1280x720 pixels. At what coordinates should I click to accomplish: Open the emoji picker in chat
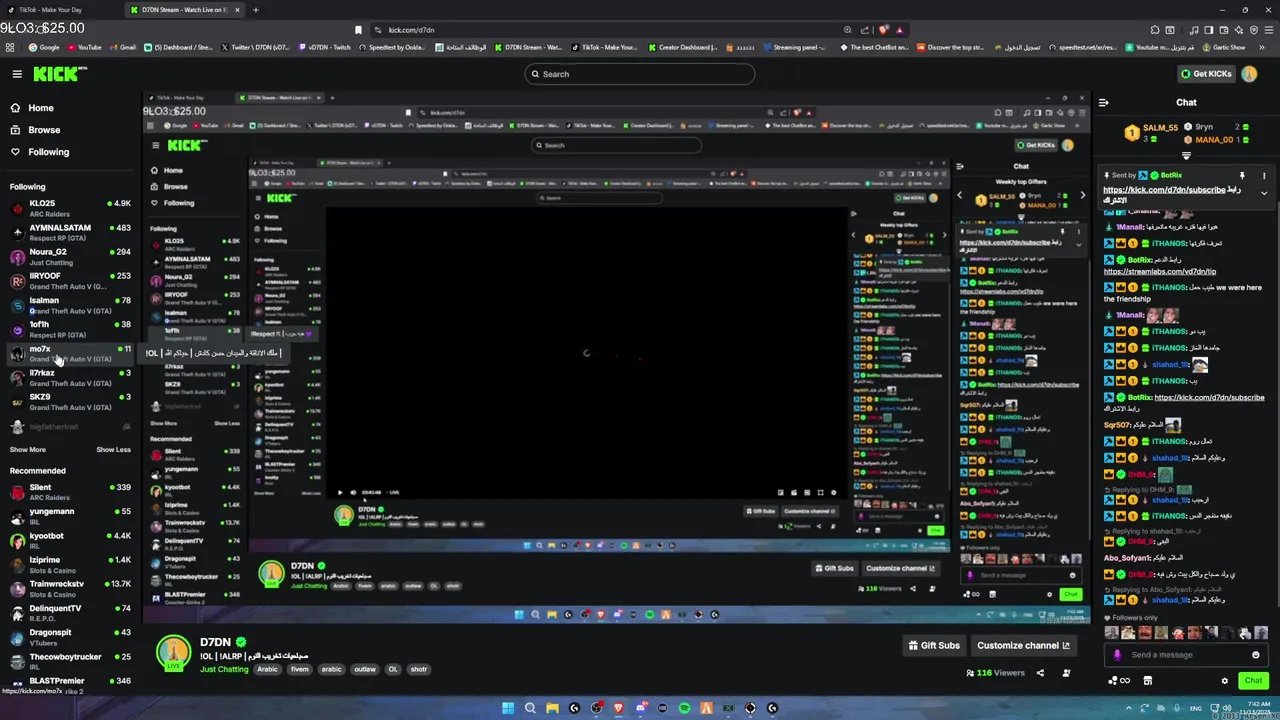[1256, 655]
